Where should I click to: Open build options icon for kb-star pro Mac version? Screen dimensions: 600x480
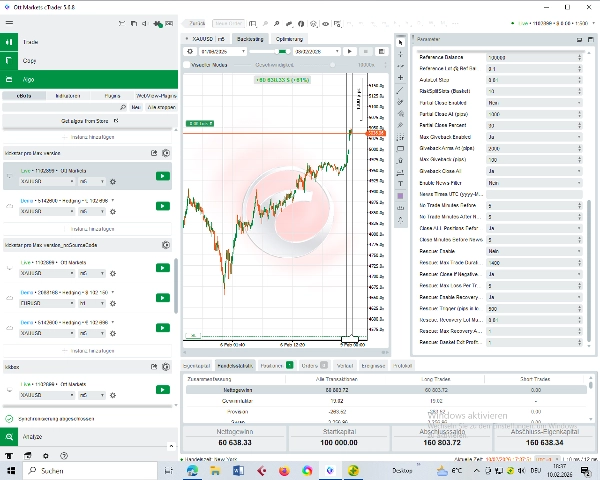pos(166,153)
